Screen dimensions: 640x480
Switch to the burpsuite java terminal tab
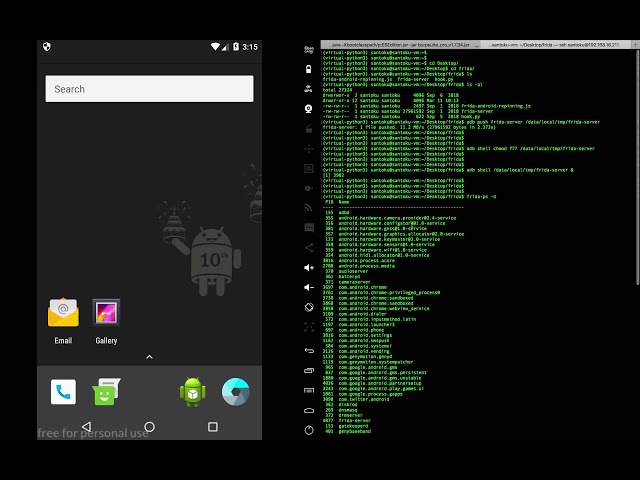[x=400, y=44]
